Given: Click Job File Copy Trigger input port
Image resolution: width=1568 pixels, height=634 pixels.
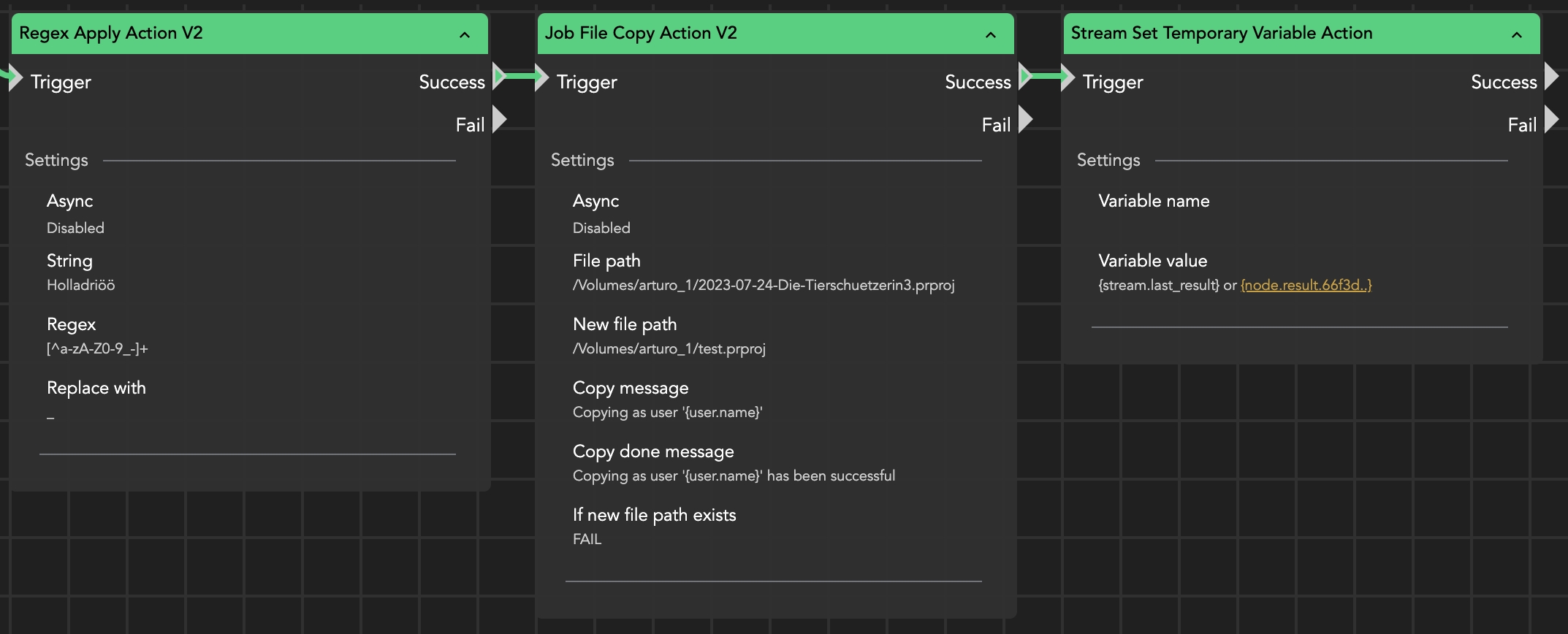Looking at the screenshot, I should 541,77.
